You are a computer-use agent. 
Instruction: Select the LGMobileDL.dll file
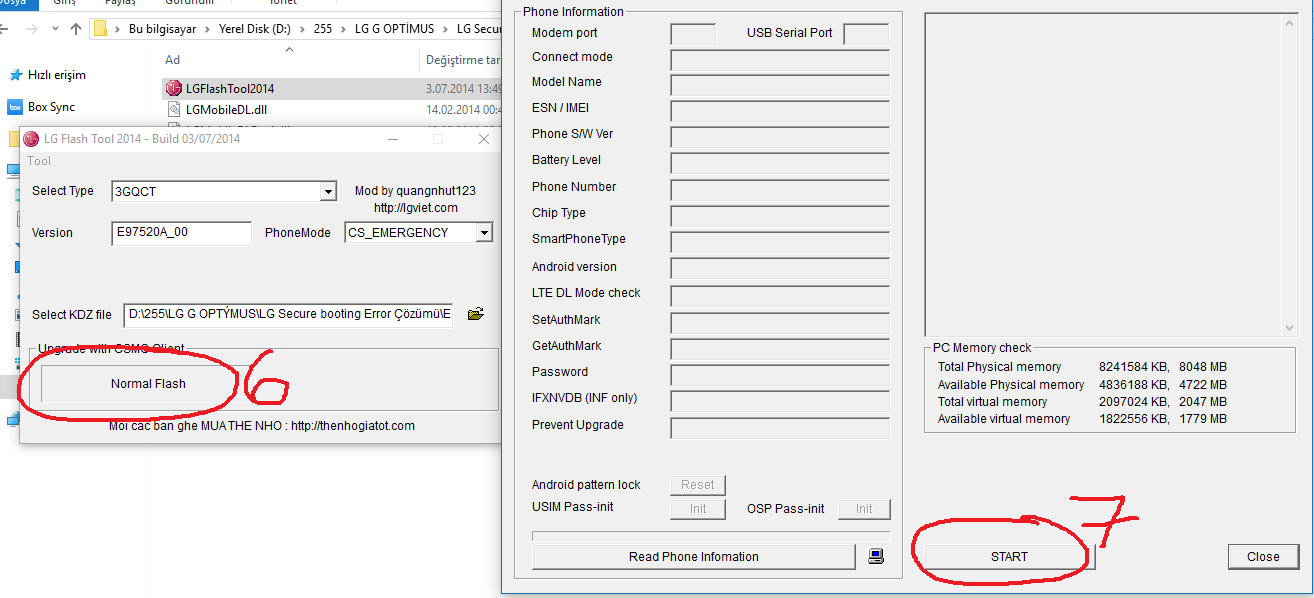tap(226, 110)
